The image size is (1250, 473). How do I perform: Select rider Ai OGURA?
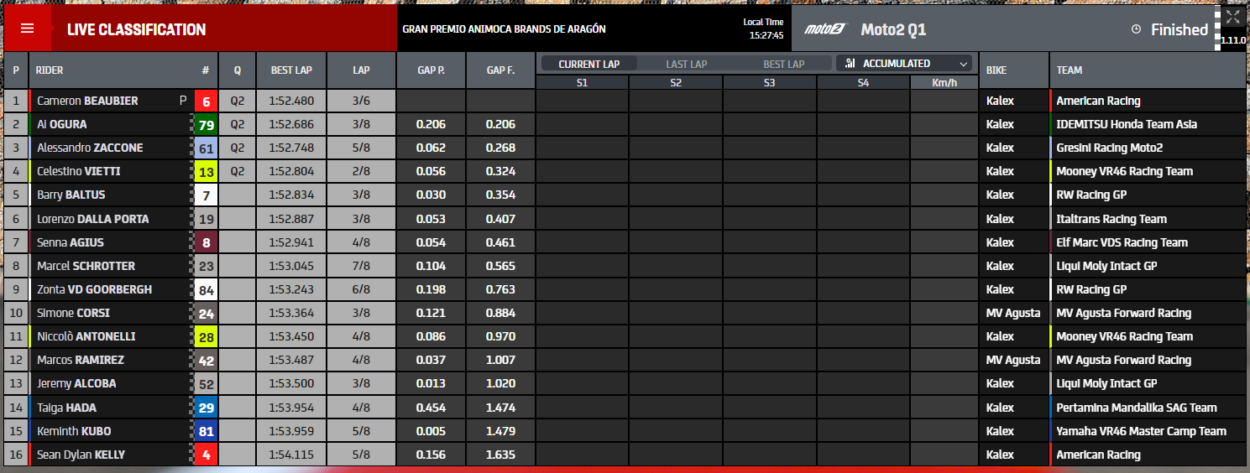(x=62, y=125)
